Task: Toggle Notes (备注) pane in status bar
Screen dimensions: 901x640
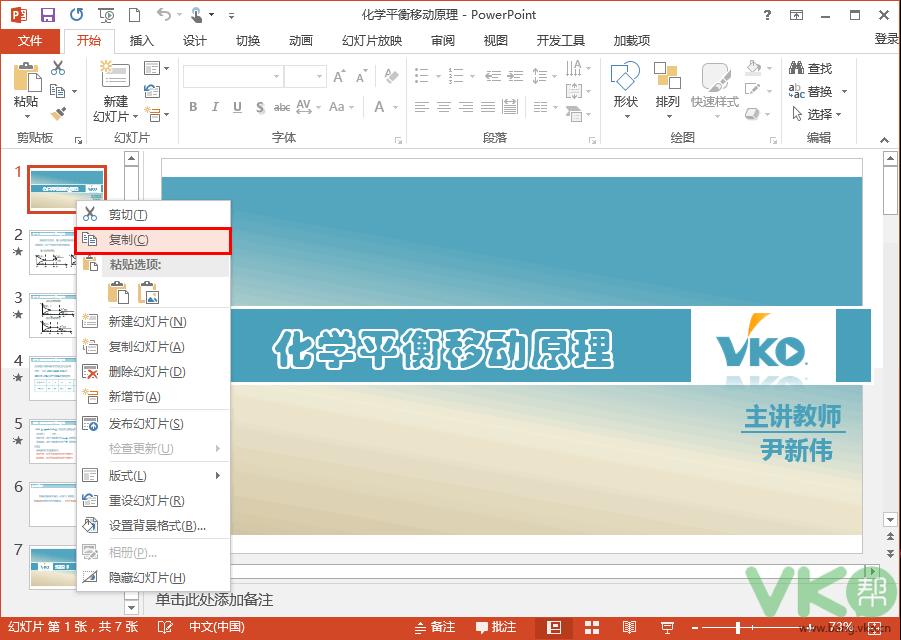Action: (x=435, y=627)
